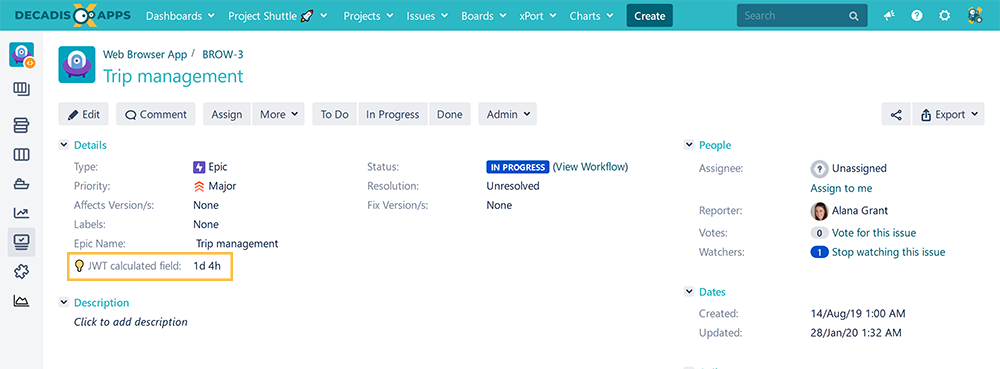Open the Issues menu
This screenshot has height=369, width=1000.
click(x=427, y=16)
